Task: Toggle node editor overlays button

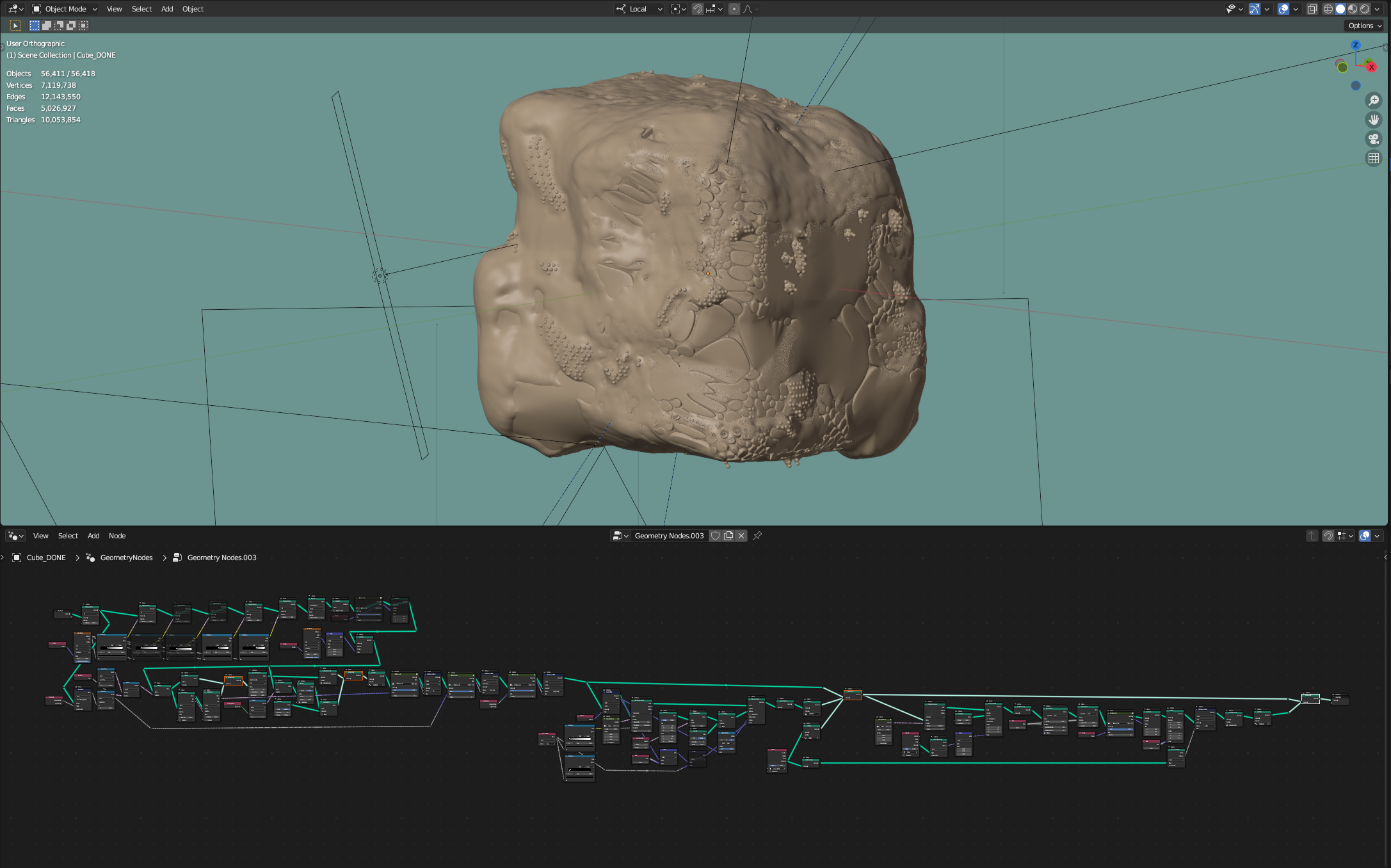Action: (1365, 536)
